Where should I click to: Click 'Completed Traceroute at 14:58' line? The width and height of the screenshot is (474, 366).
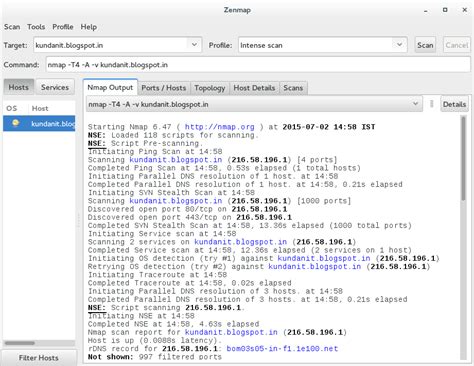click(189, 283)
